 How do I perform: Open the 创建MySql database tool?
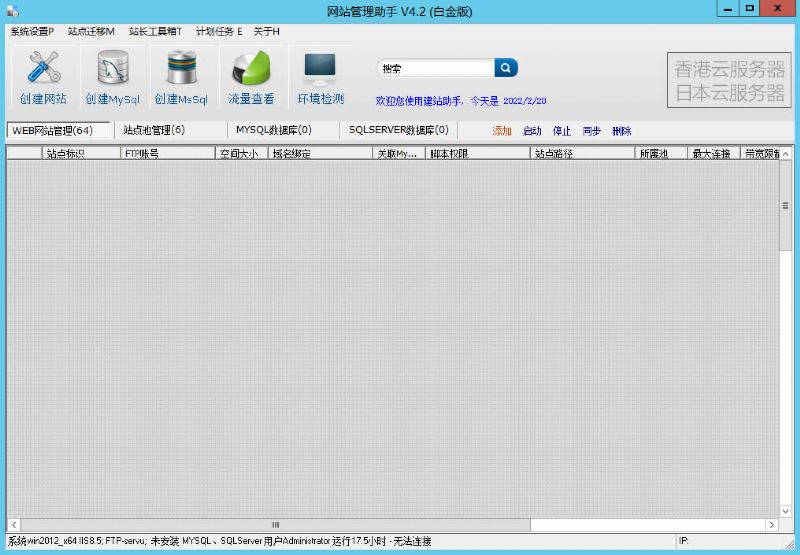112,70
